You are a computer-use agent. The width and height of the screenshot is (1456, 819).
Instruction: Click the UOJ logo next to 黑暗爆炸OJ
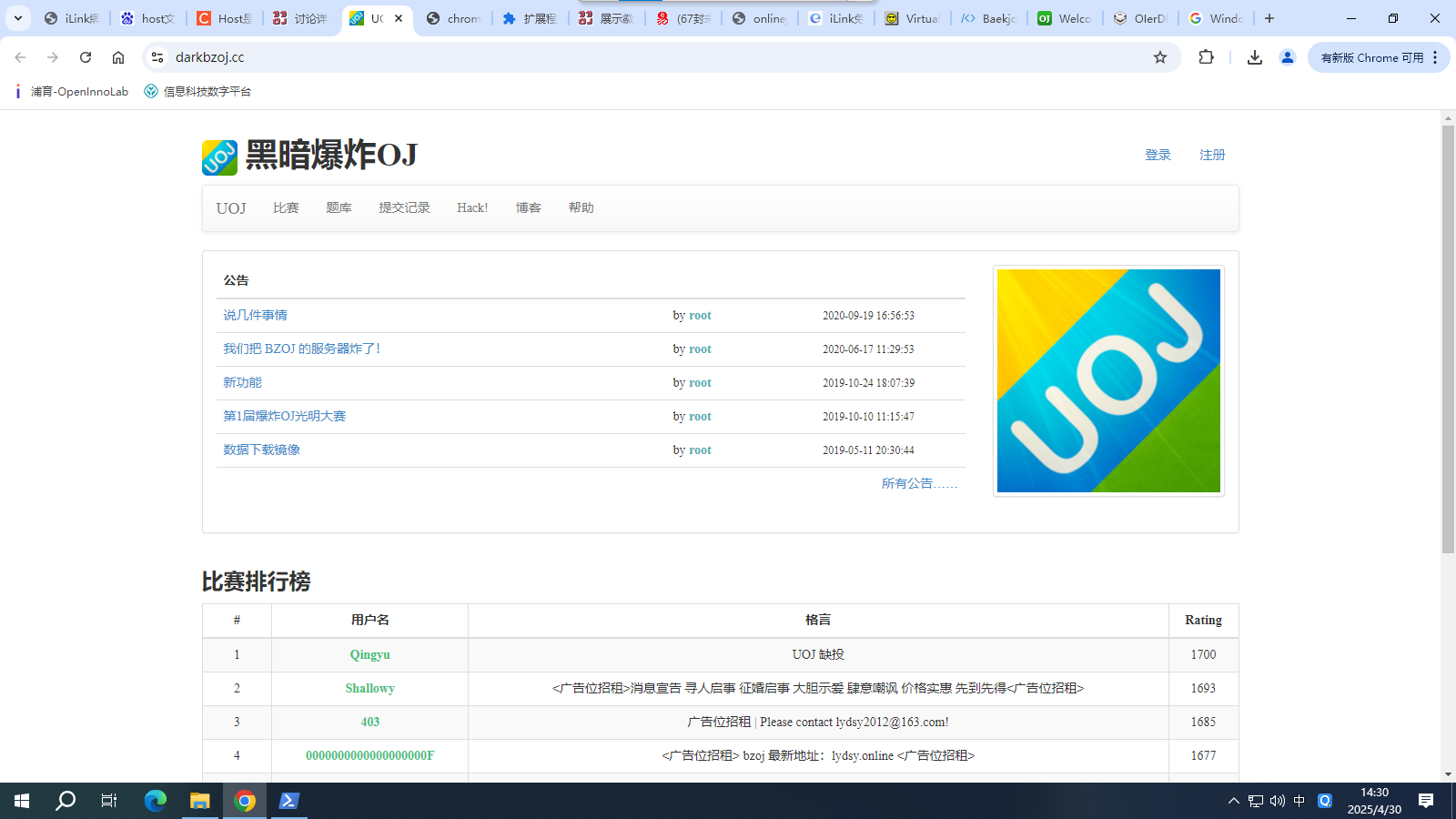219,157
